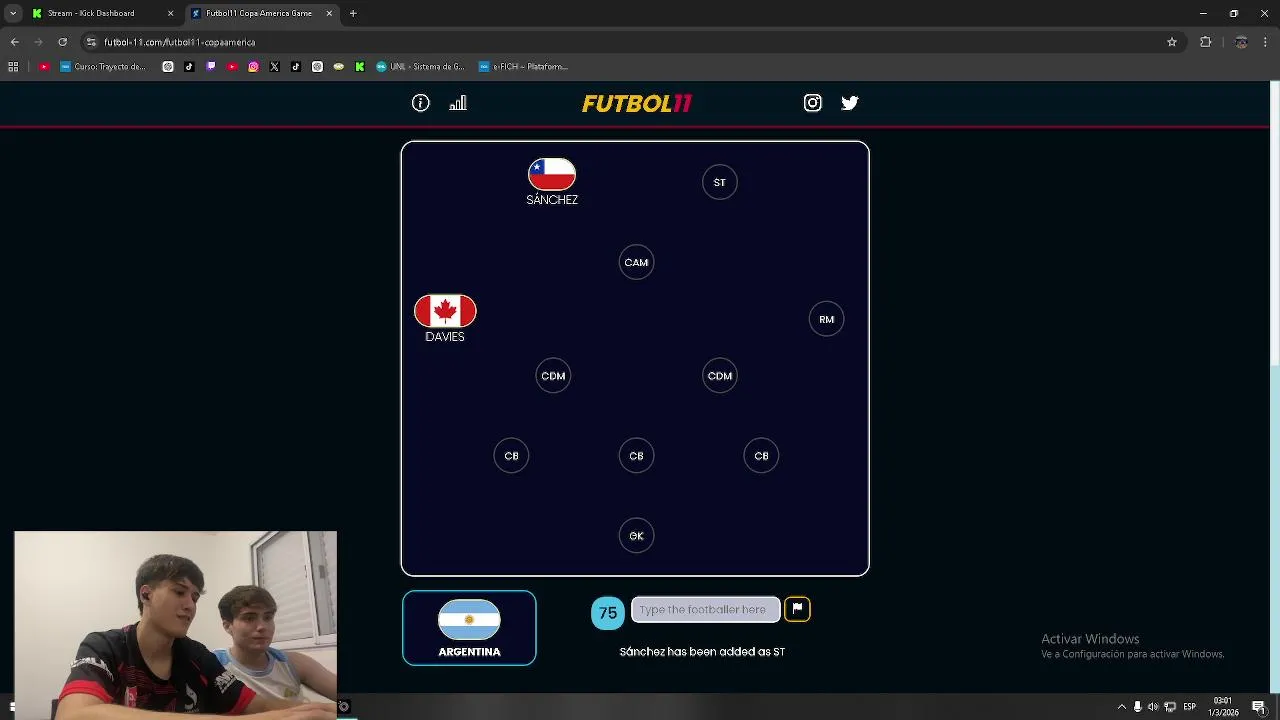Click the footballer name input field

(x=705, y=610)
